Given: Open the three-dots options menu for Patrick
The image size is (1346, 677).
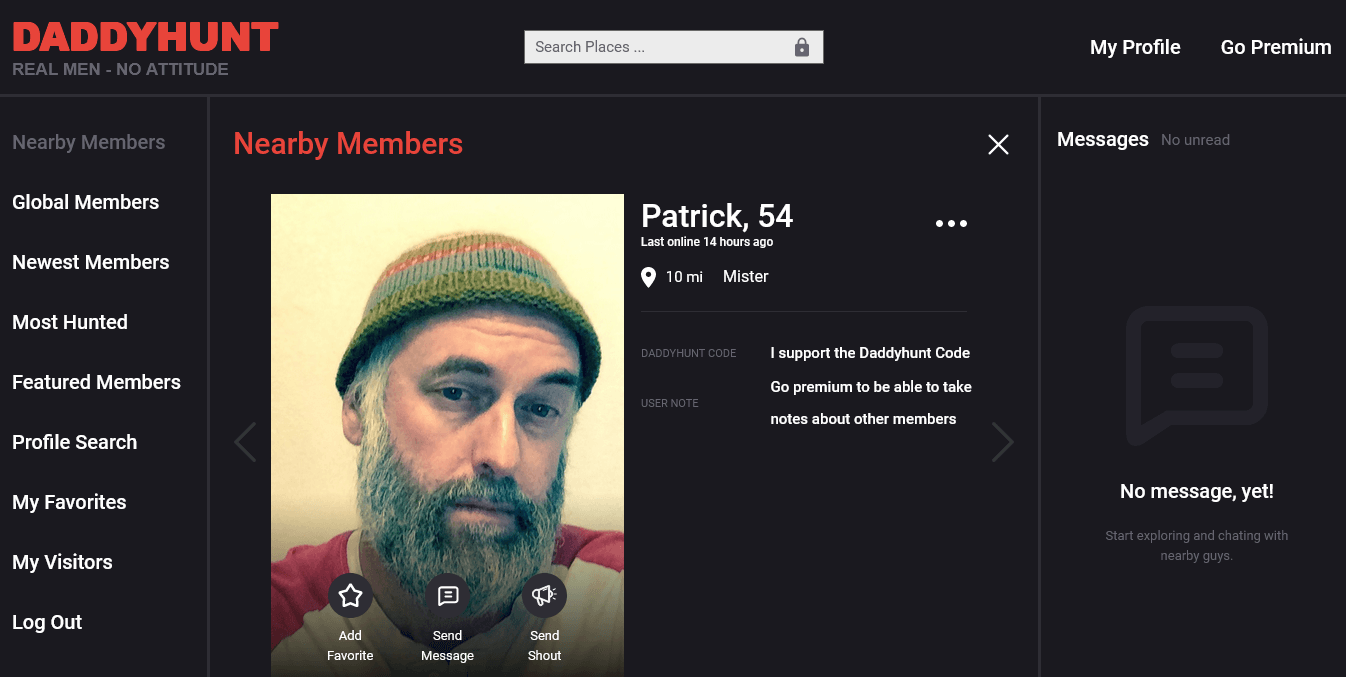Looking at the screenshot, I should (951, 224).
